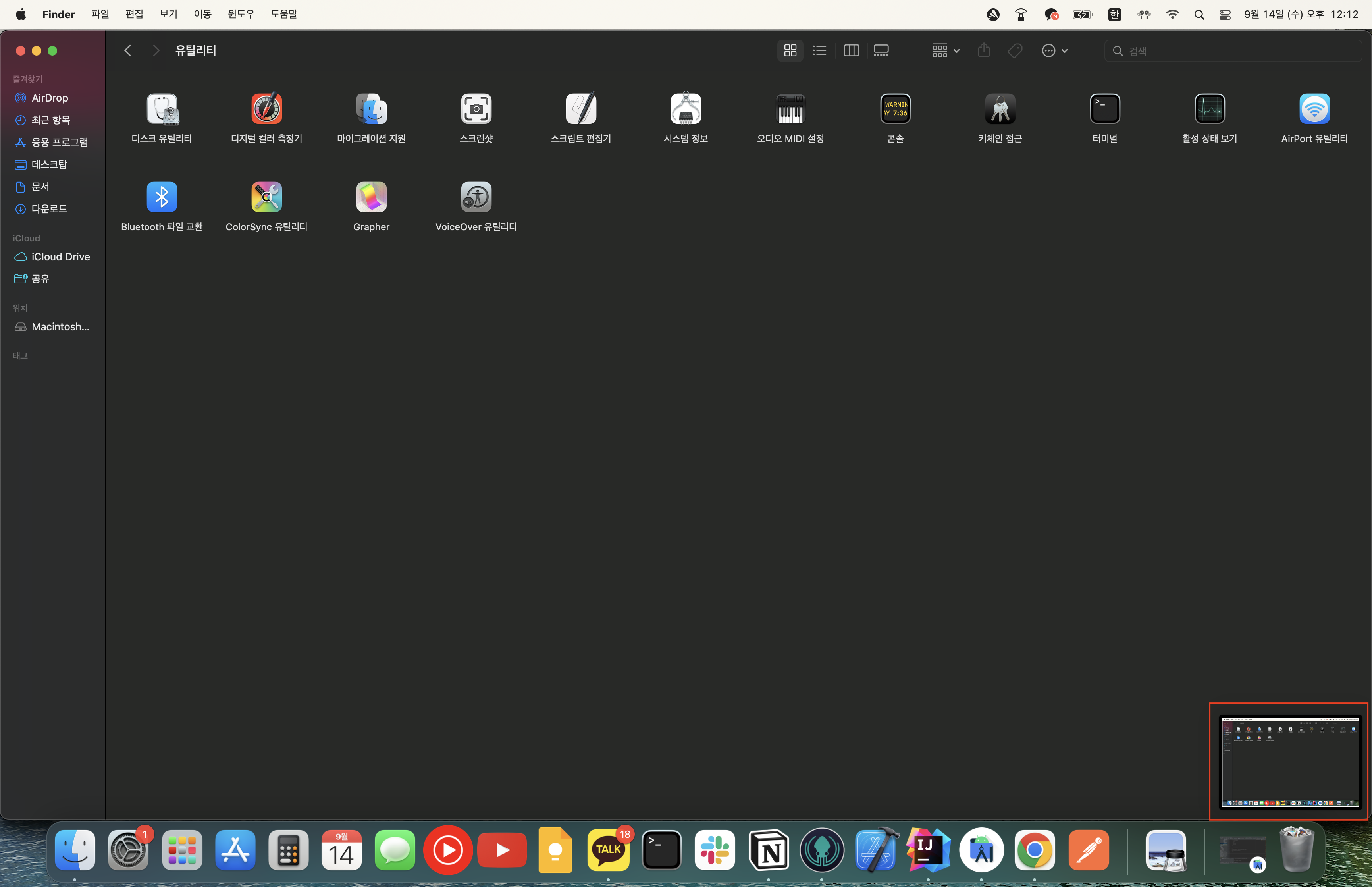Select the Bluetooth 파일 교환 icon
1372x887 pixels.
coord(162,198)
